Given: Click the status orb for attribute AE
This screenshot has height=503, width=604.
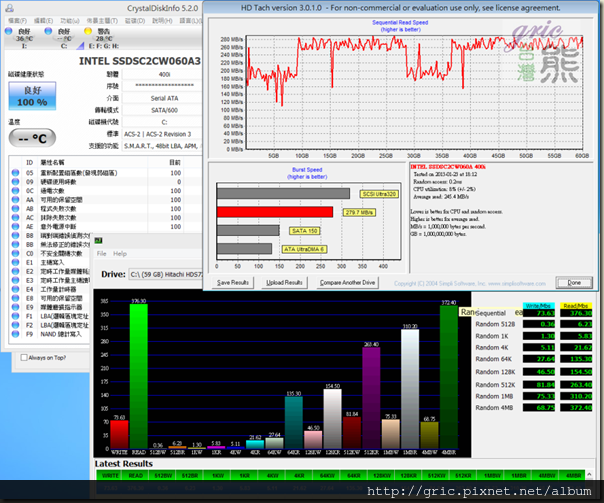Looking at the screenshot, I should 15,226.
